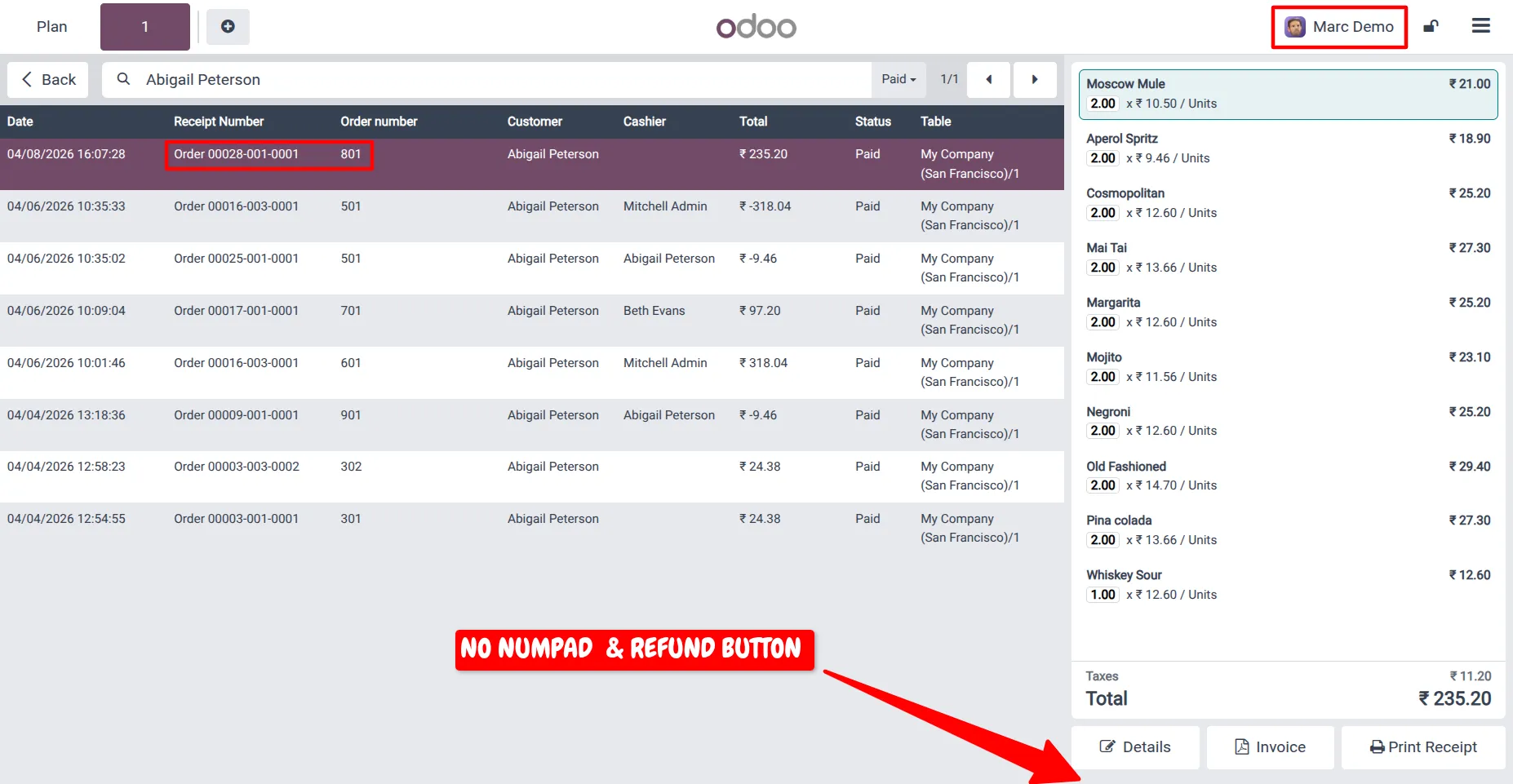Click the Back button
The image size is (1513, 784).
(x=48, y=80)
